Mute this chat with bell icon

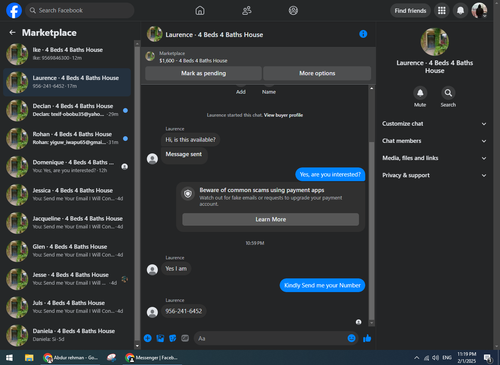tap(420, 93)
